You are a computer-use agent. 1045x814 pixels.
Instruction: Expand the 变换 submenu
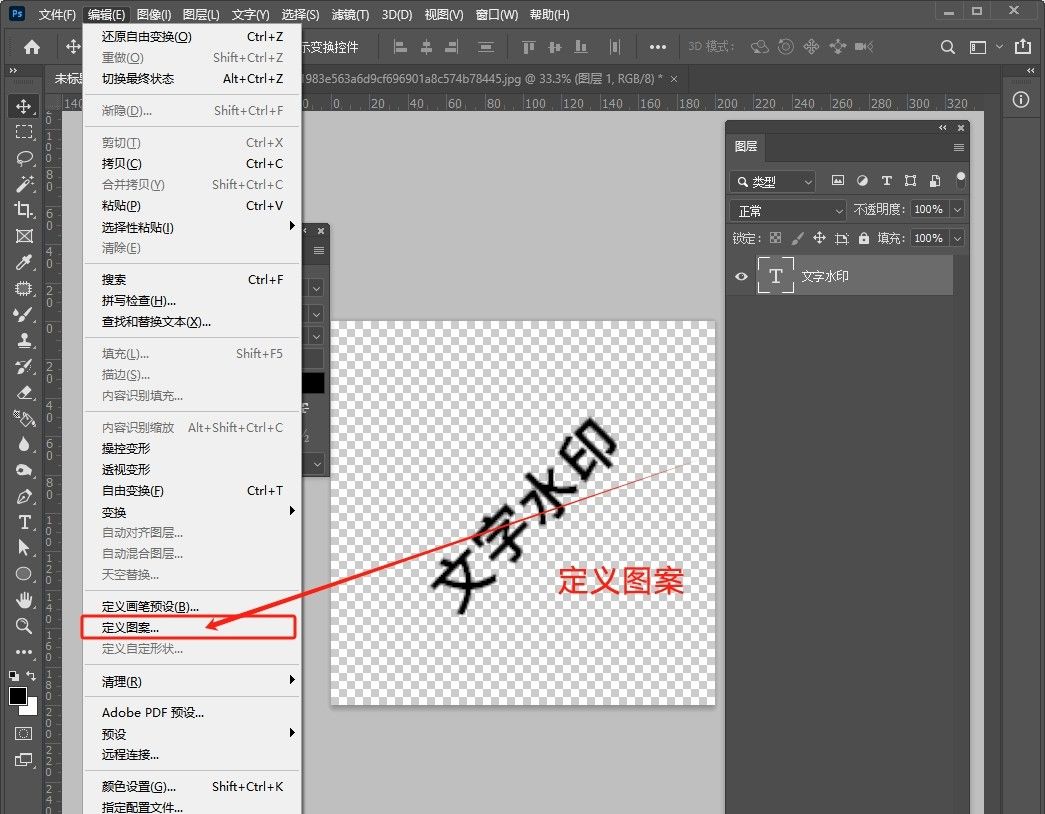(x=192, y=511)
